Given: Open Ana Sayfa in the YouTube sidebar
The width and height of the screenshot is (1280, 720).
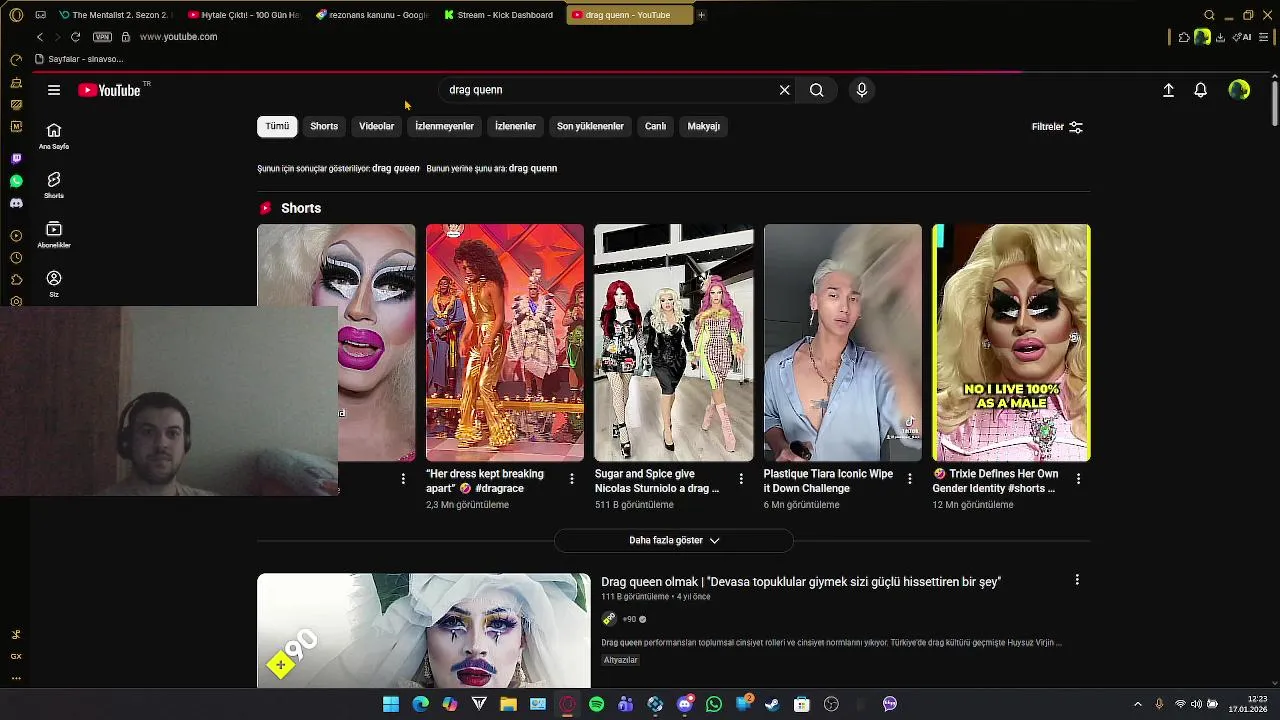Looking at the screenshot, I should pos(54,136).
